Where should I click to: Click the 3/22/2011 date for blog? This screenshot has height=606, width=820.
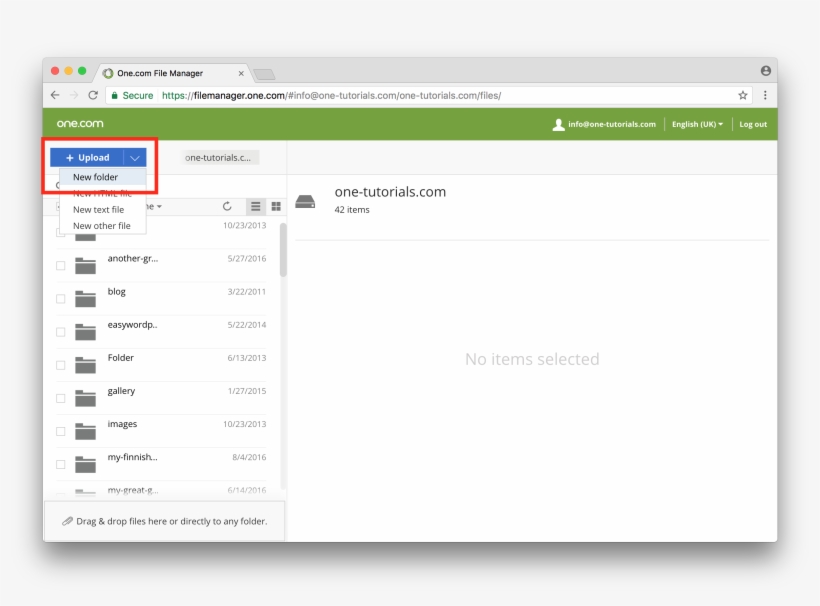247,292
